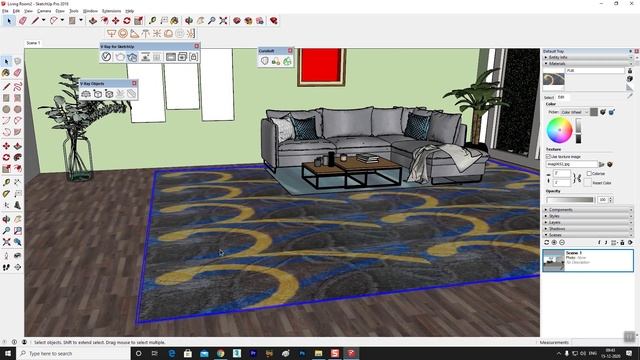Image resolution: width=640 pixels, height=360 pixels.
Task: Click the Opacity slider bar
Action: click(570, 200)
